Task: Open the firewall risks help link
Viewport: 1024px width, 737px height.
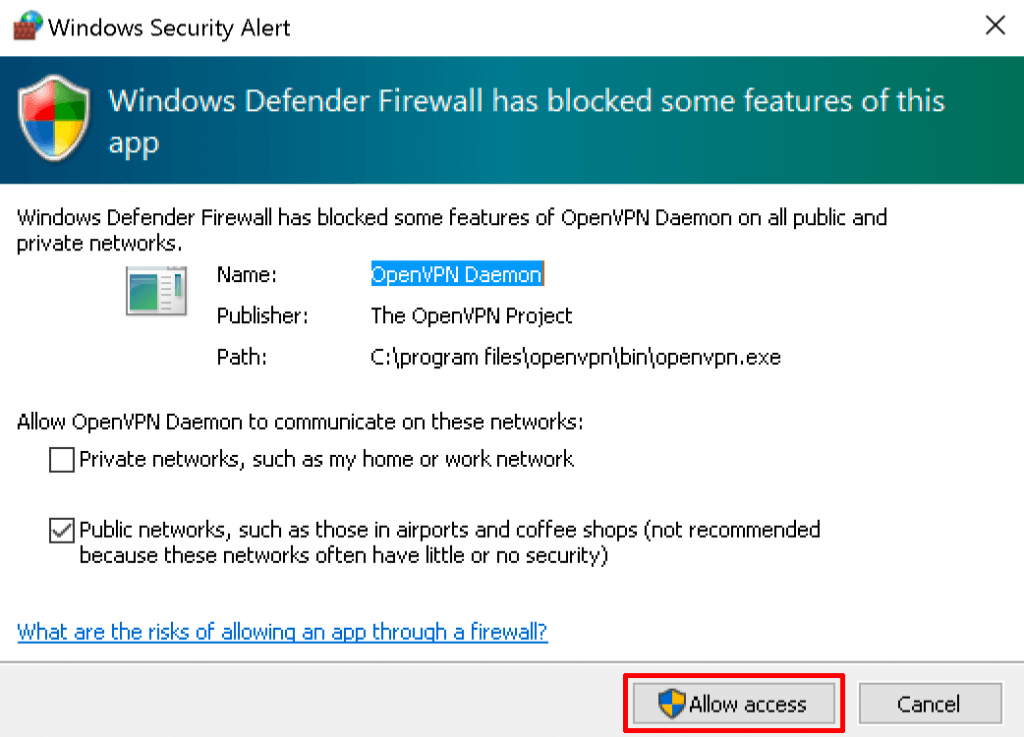Action: point(282,632)
